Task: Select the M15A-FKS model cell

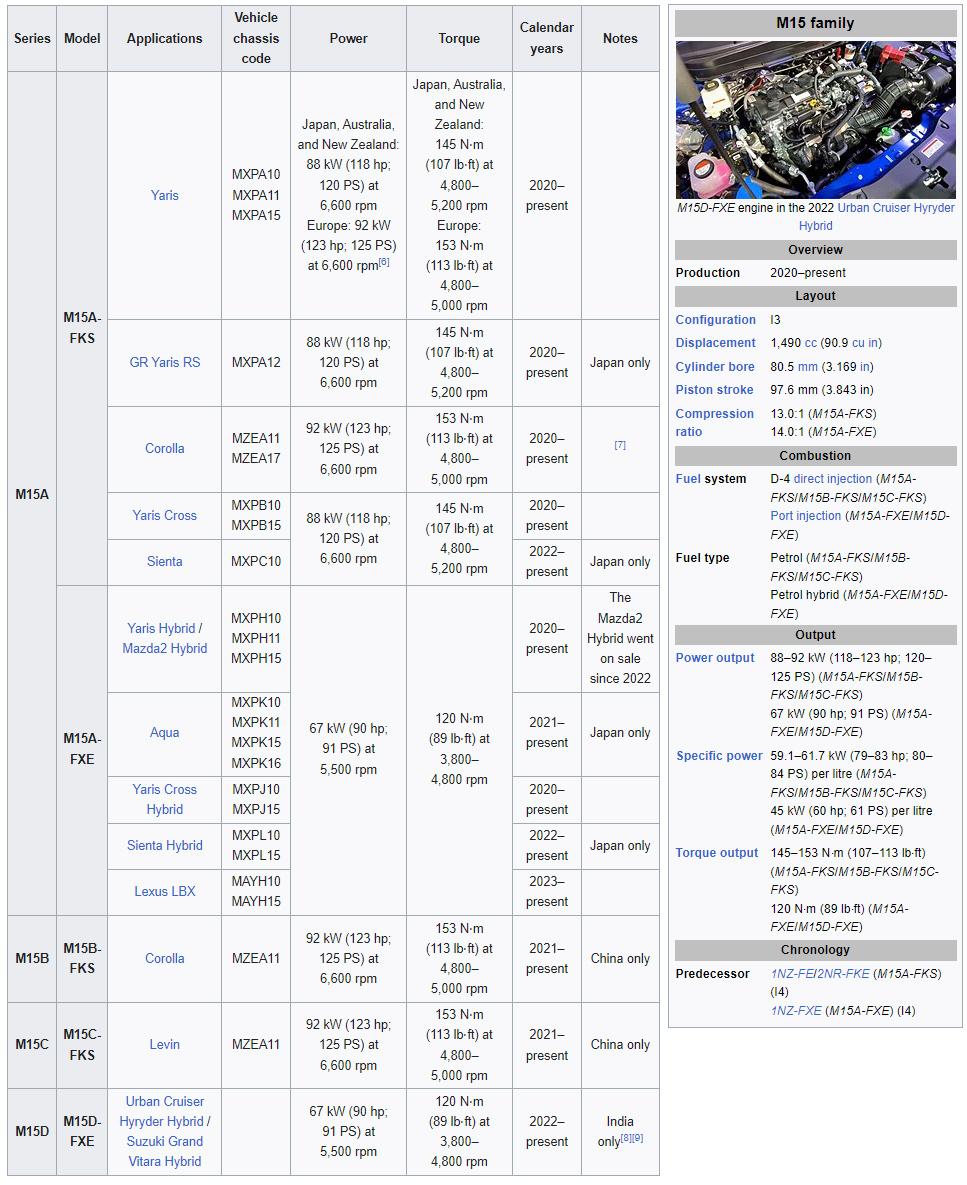Action: point(82,328)
